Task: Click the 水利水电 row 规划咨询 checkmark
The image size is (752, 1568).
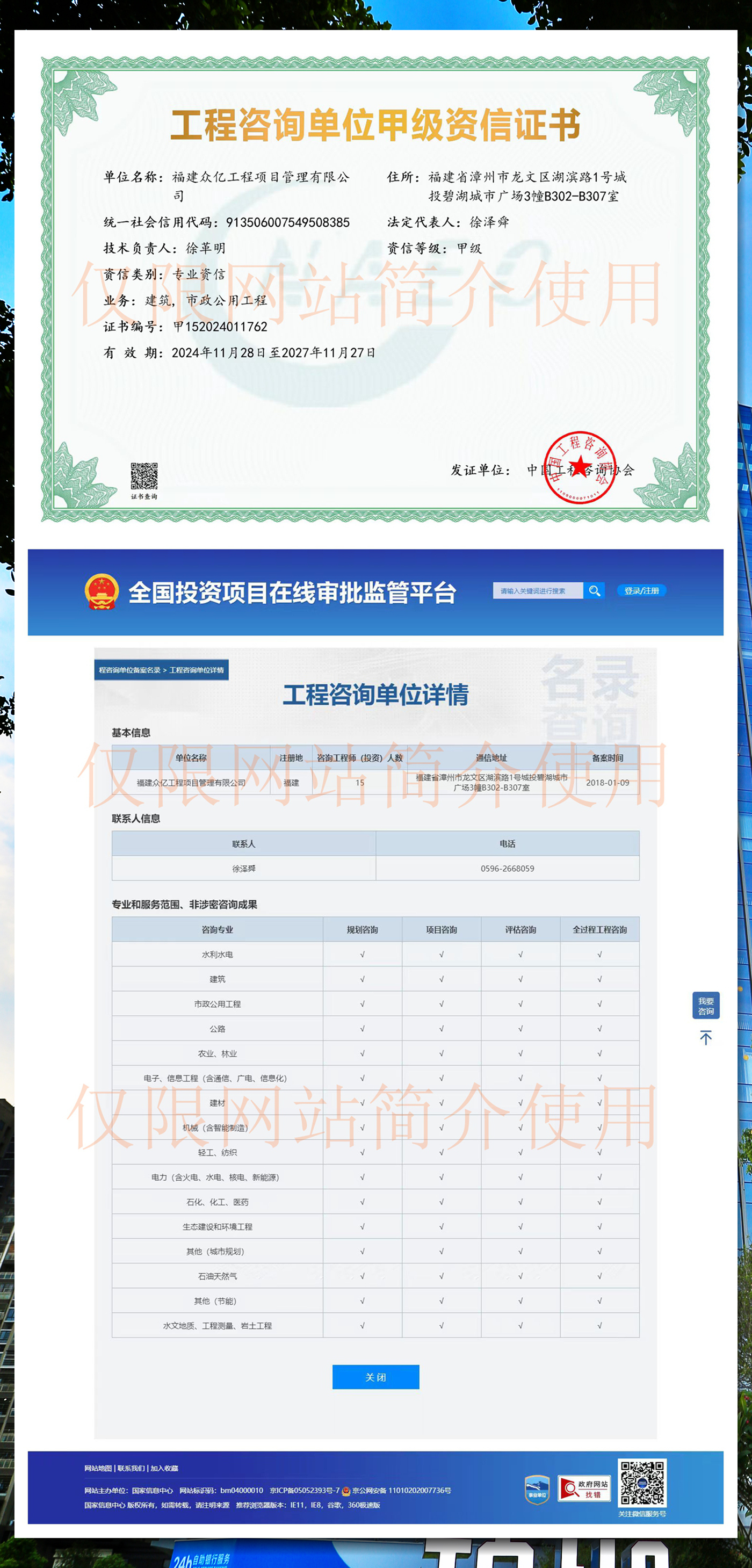Action: pos(362,955)
